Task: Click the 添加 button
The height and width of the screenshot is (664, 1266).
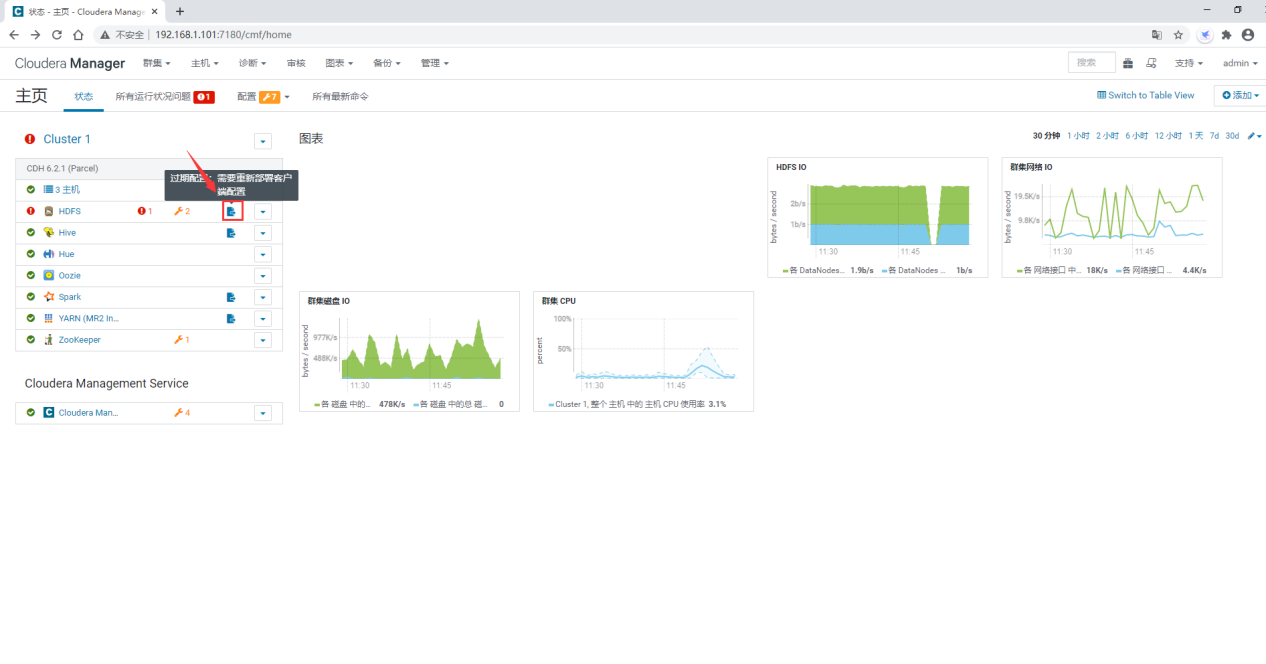Action: (x=1240, y=95)
